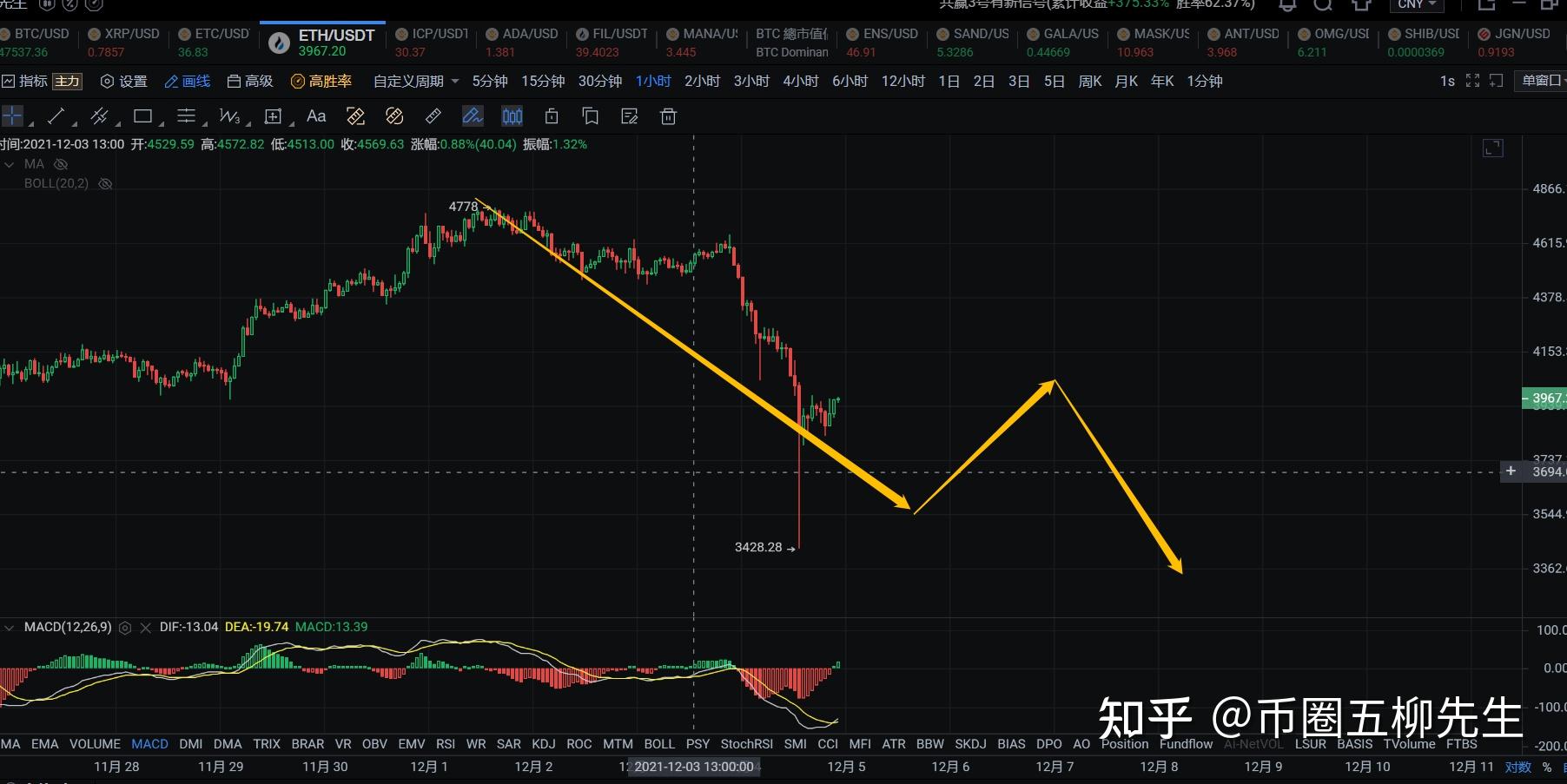
Task: Select the small ruler tool icon
Action: tap(433, 115)
